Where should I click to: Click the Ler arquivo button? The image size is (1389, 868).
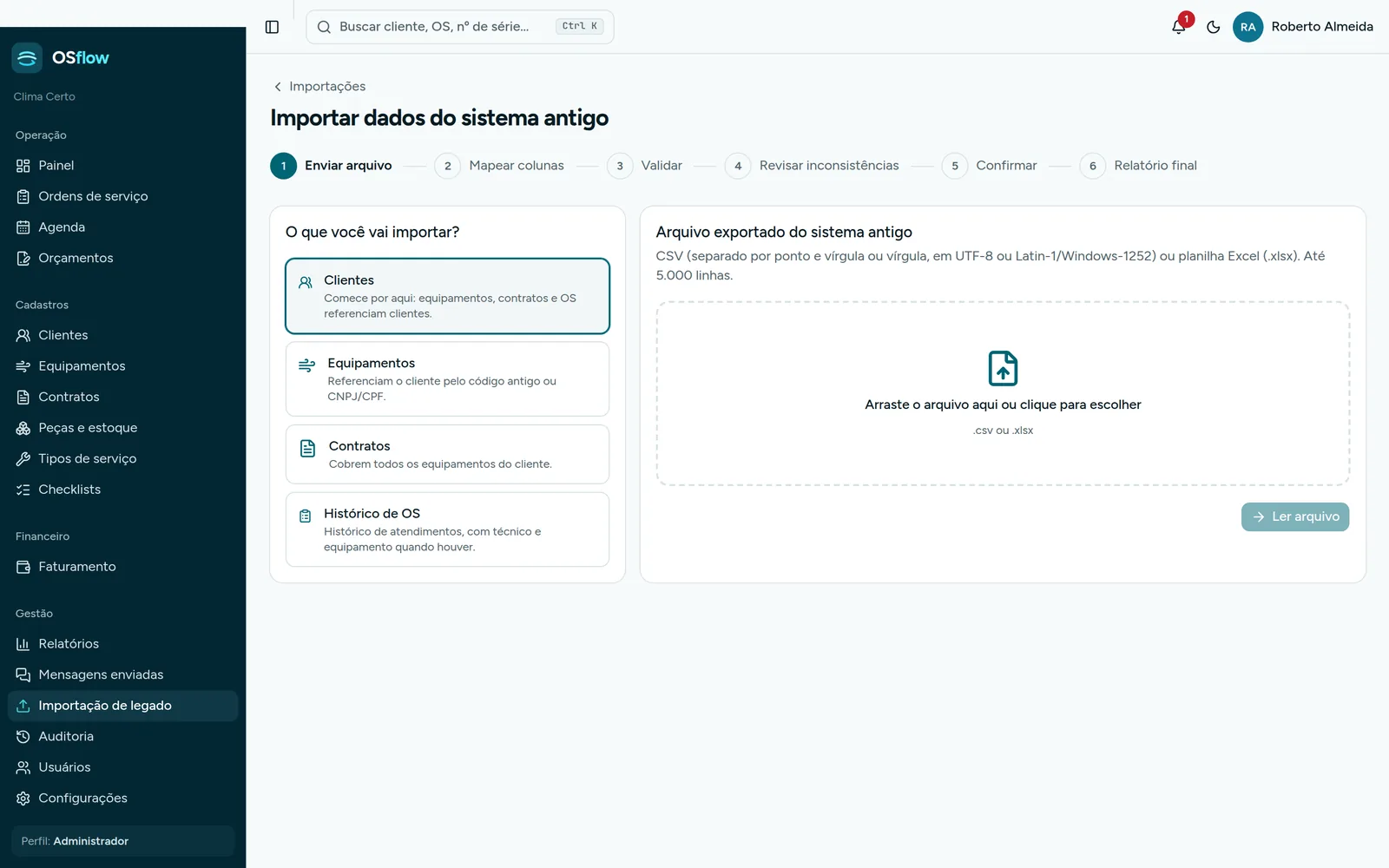point(1295,516)
